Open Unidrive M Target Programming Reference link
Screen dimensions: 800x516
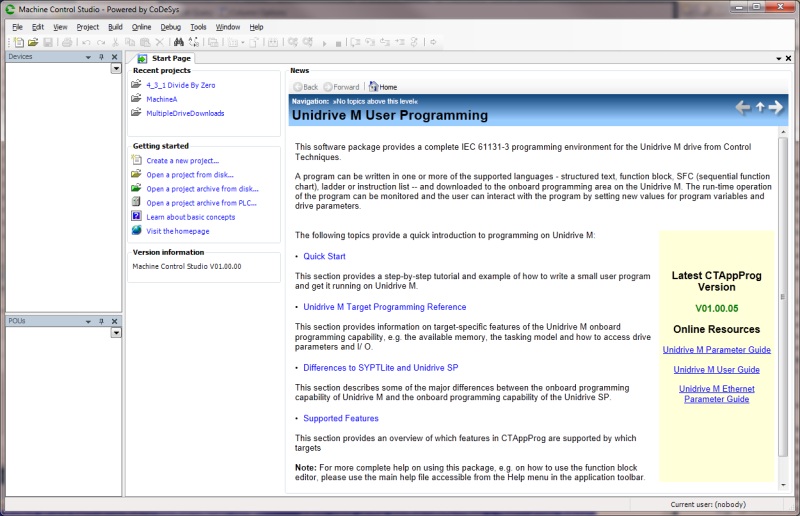point(385,307)
